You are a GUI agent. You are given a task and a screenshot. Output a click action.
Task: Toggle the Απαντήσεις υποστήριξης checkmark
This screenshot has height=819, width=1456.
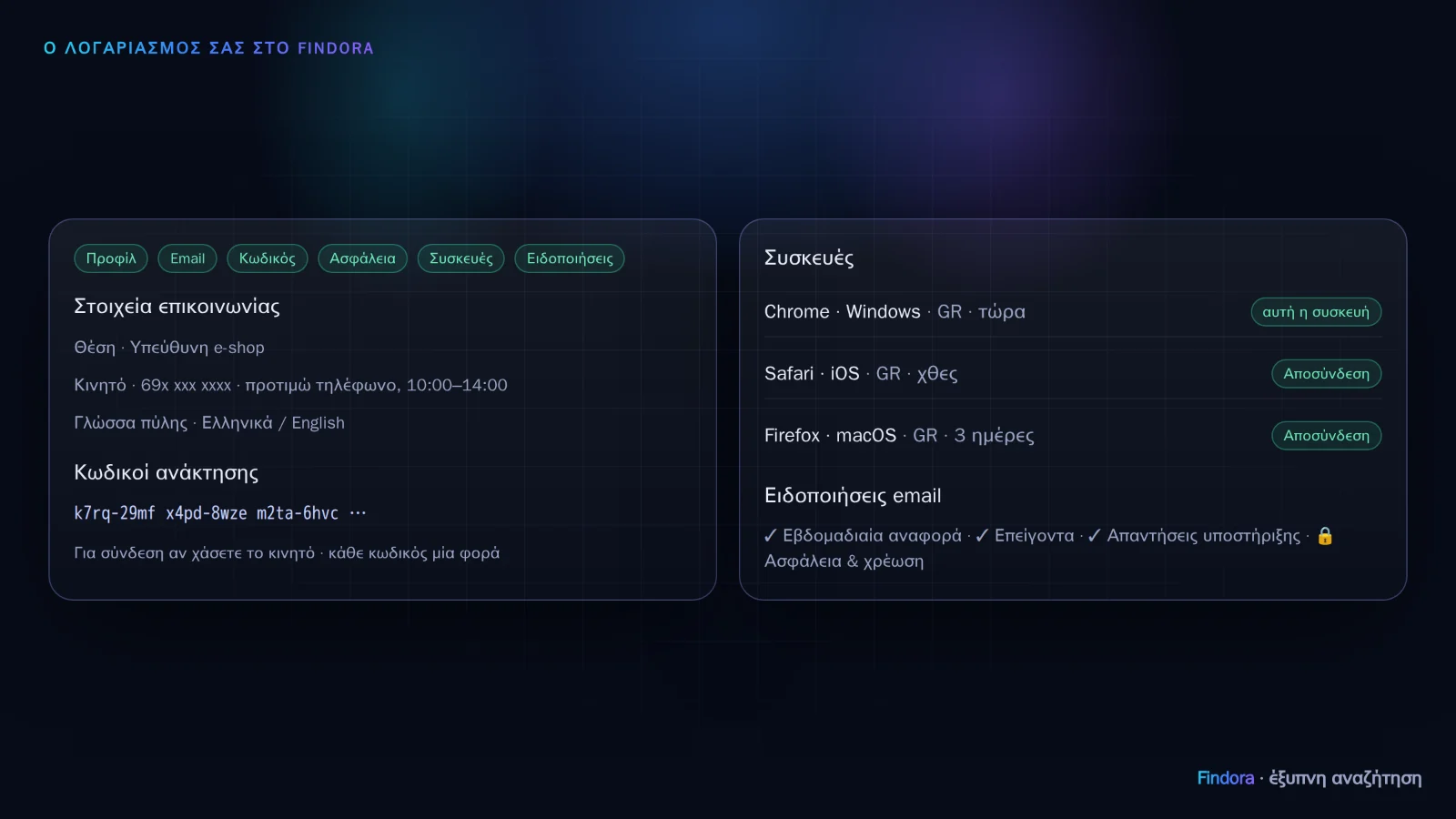click(x=1095, y=536)
